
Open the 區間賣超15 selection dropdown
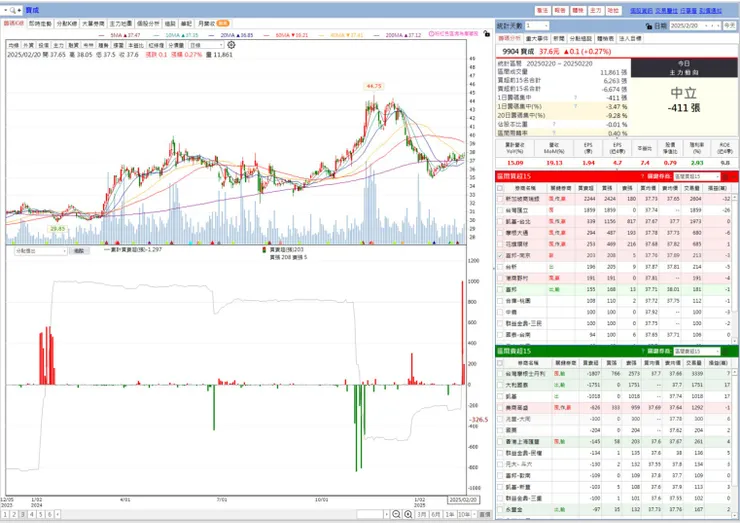click(697, 351)
